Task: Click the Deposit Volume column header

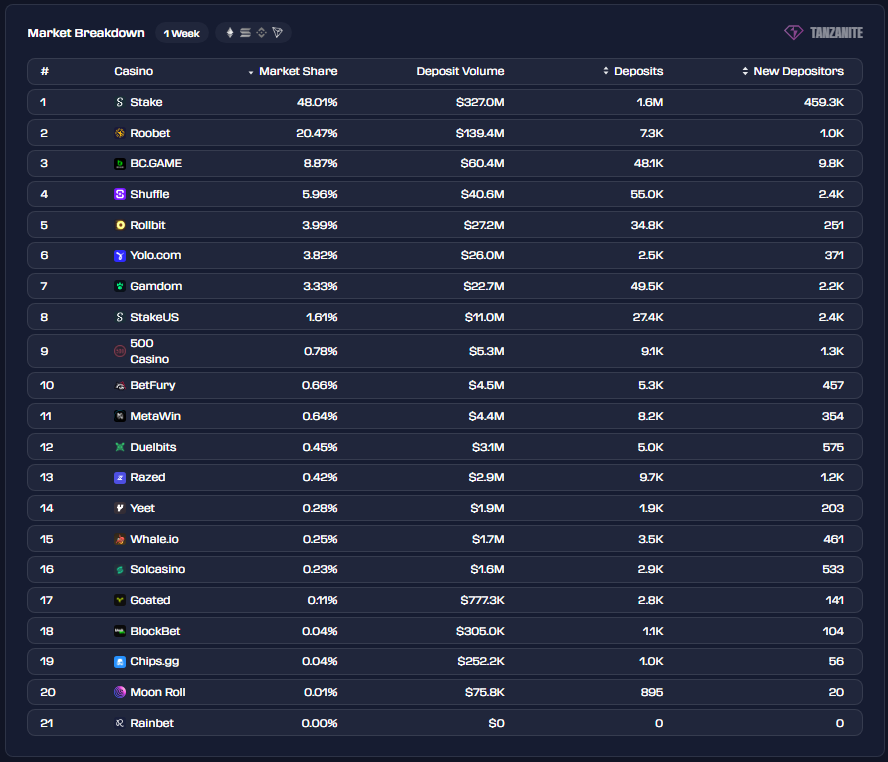Action: [x=460, y=71]
